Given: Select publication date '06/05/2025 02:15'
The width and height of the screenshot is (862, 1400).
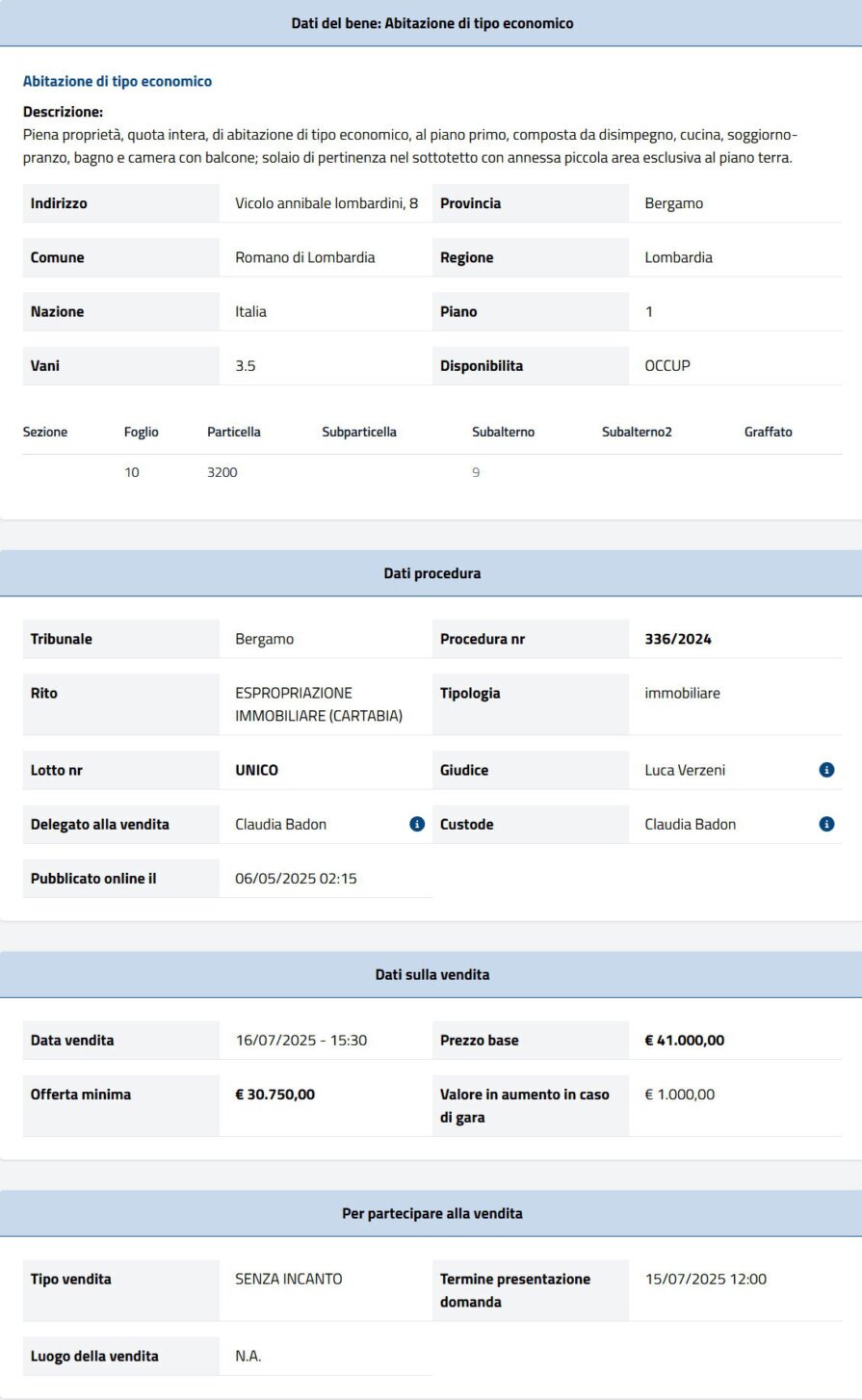Looking at the screenshot, I should point(297,878).
